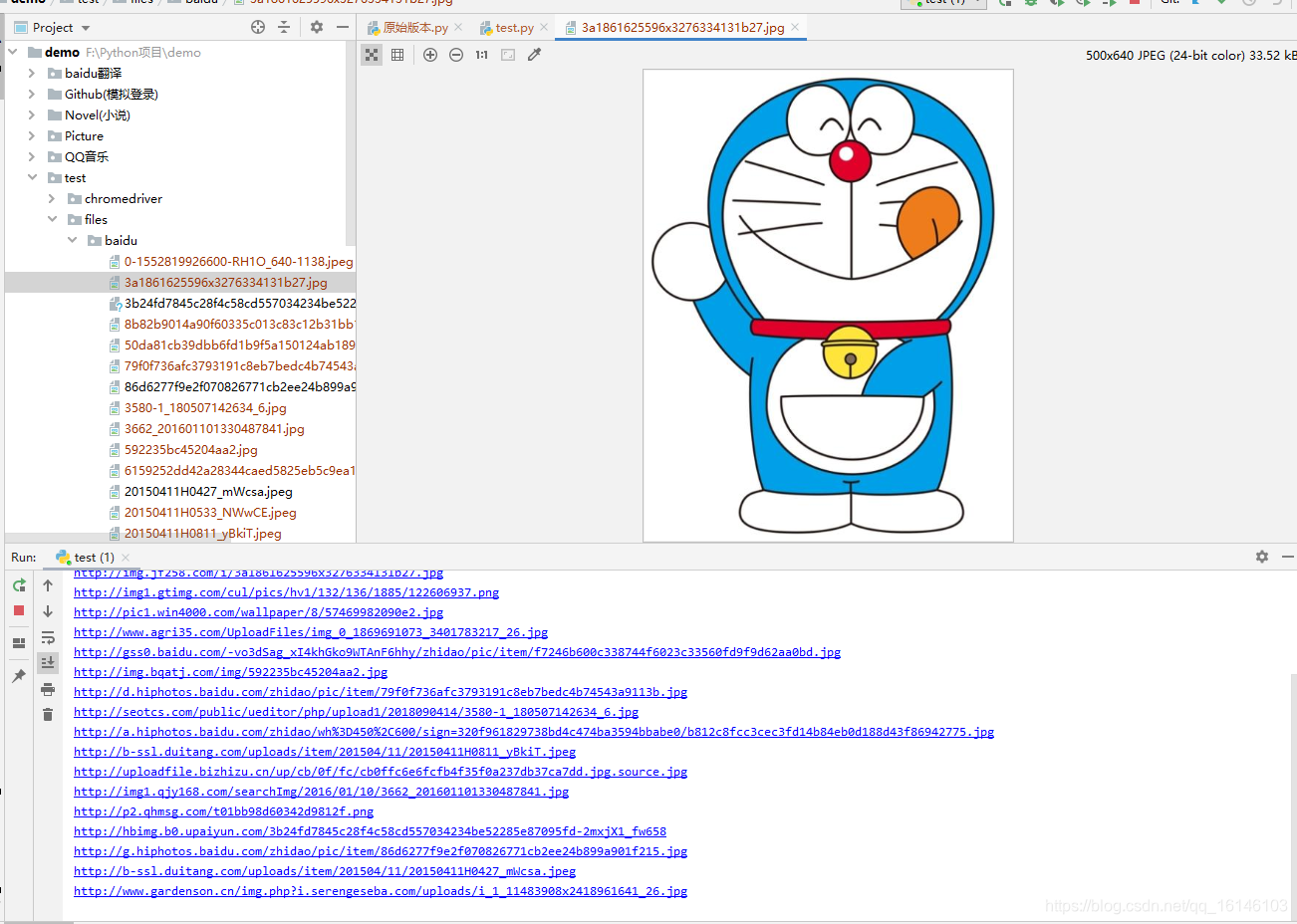Select file 20150411H0811_yBkiT.jpeg
This screenshot has height=924, width=1297.
point(203,534)
